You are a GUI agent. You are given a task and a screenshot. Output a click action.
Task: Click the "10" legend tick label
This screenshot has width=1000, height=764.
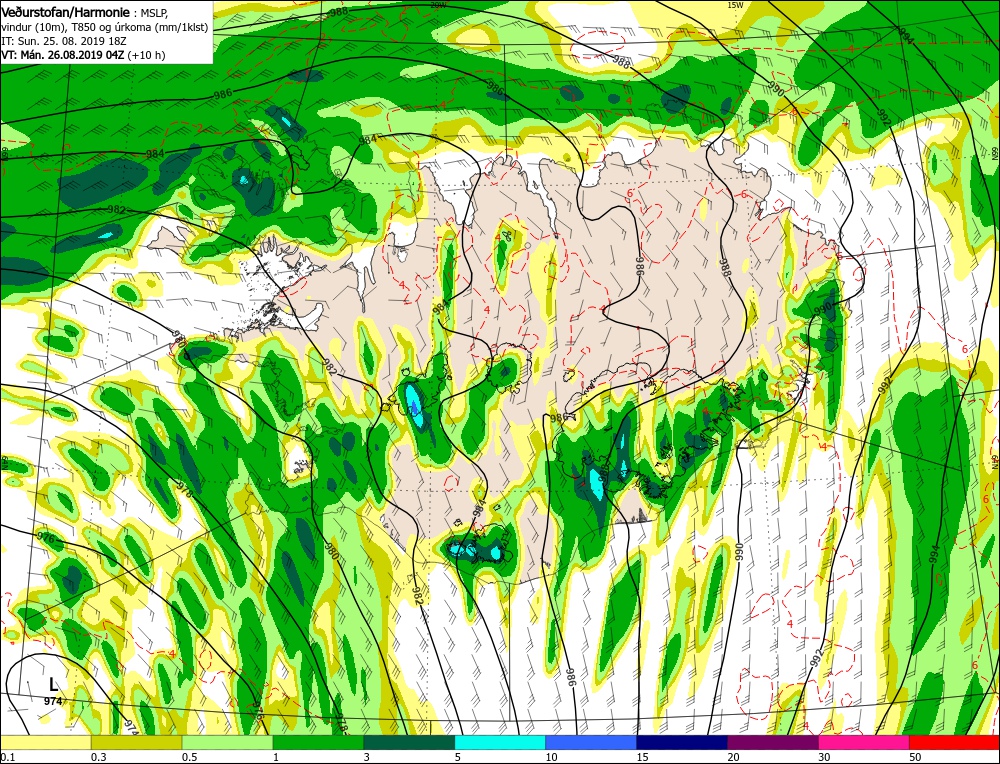point(552,756)
